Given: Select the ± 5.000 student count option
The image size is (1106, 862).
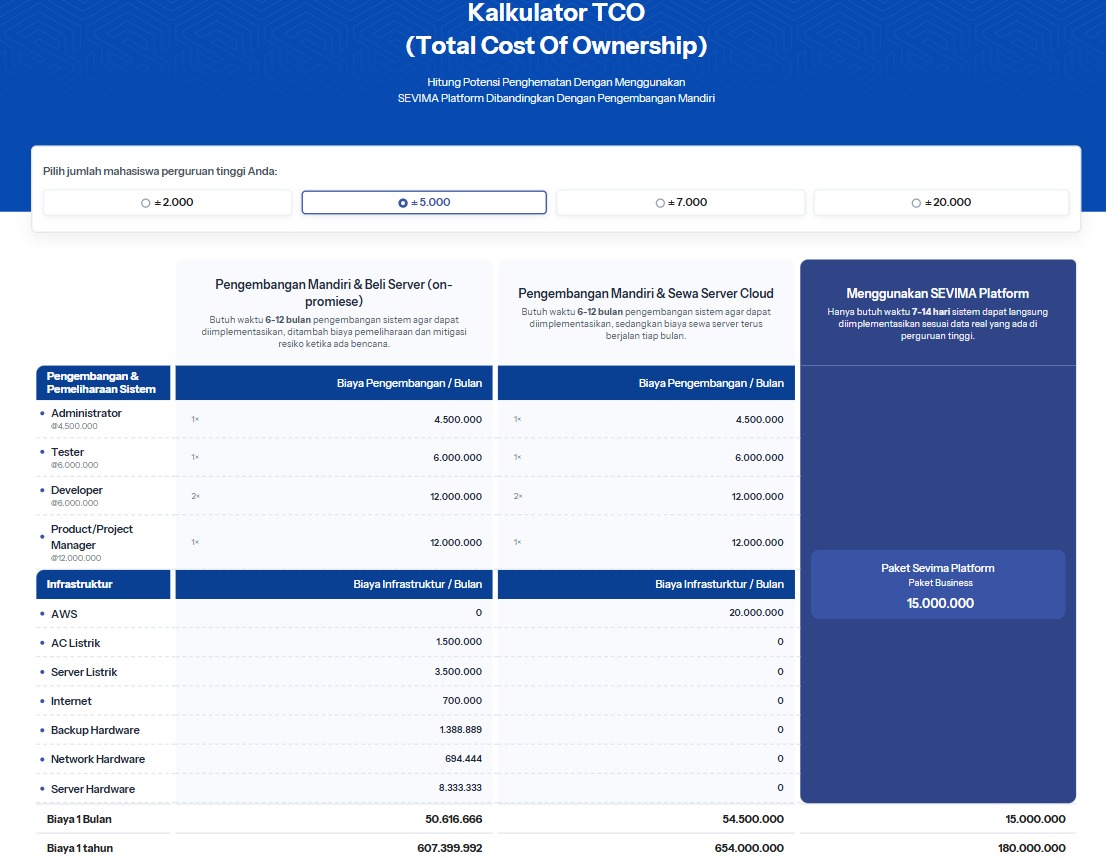Looking at the screenshot, I should coord(424,202).
